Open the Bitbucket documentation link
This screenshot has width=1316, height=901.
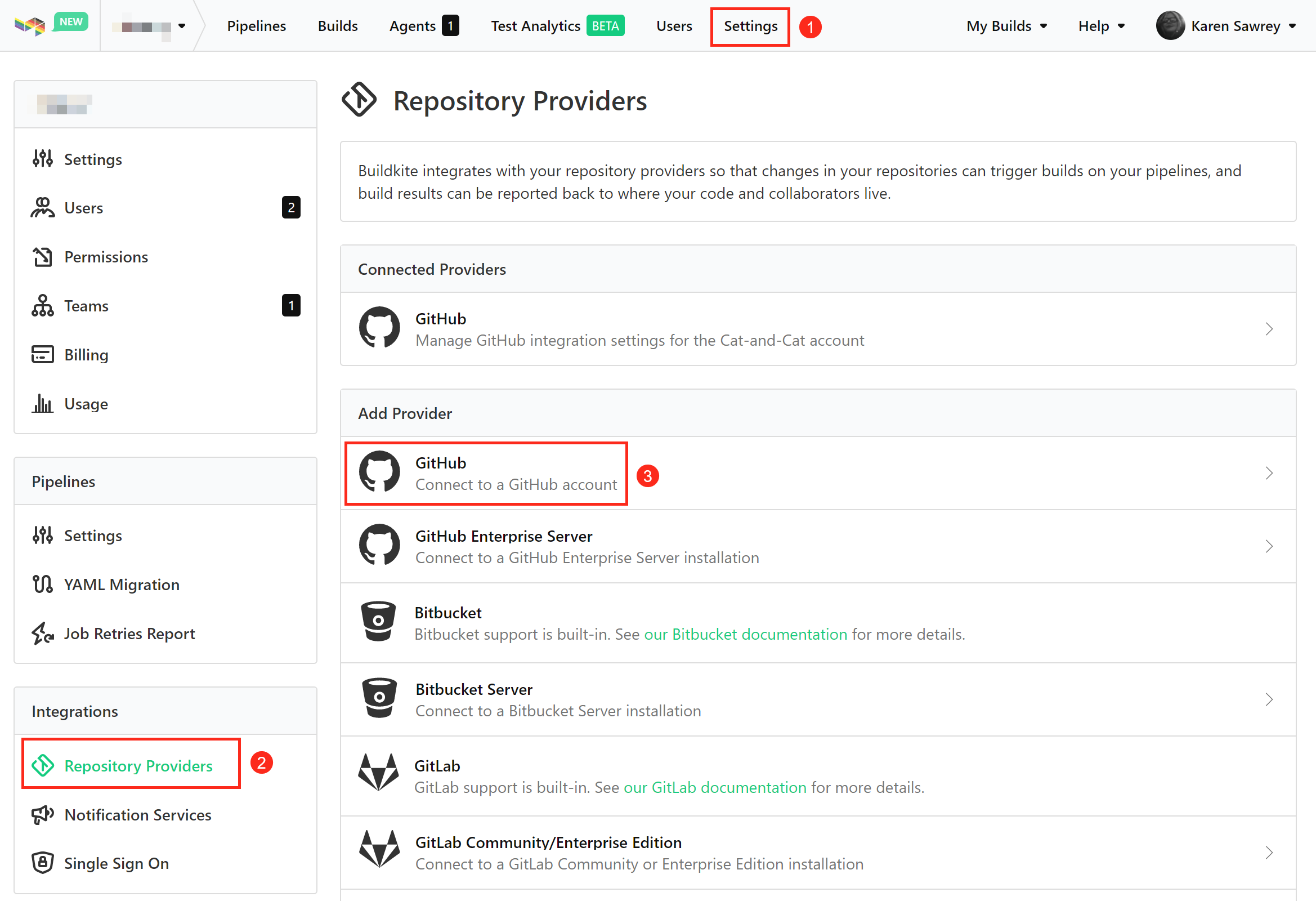coord(745,634)
